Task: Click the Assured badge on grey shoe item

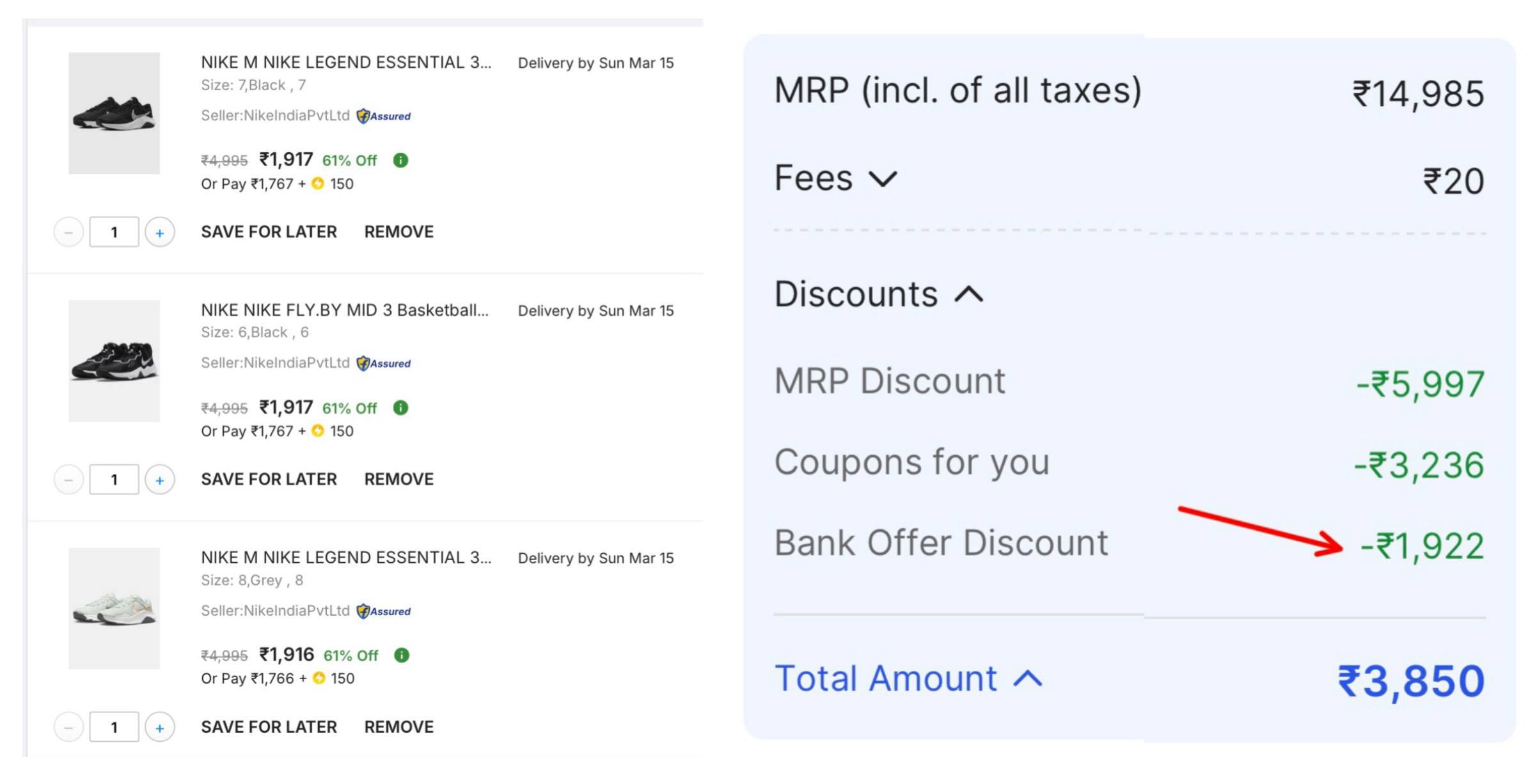Action: click(384, 611)
